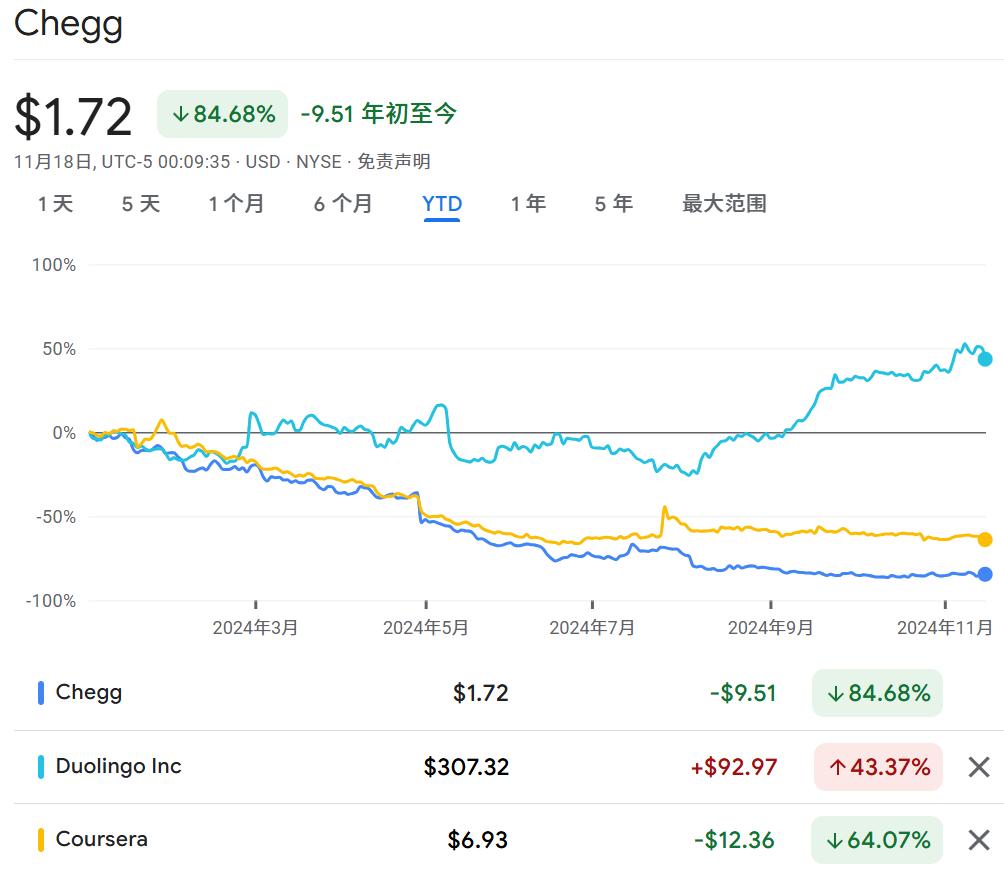The height and width of the screenshot is (870, 1004).
Task: Click the cyan Duolingo line endpoint dot
Action: tap(985, 359)
